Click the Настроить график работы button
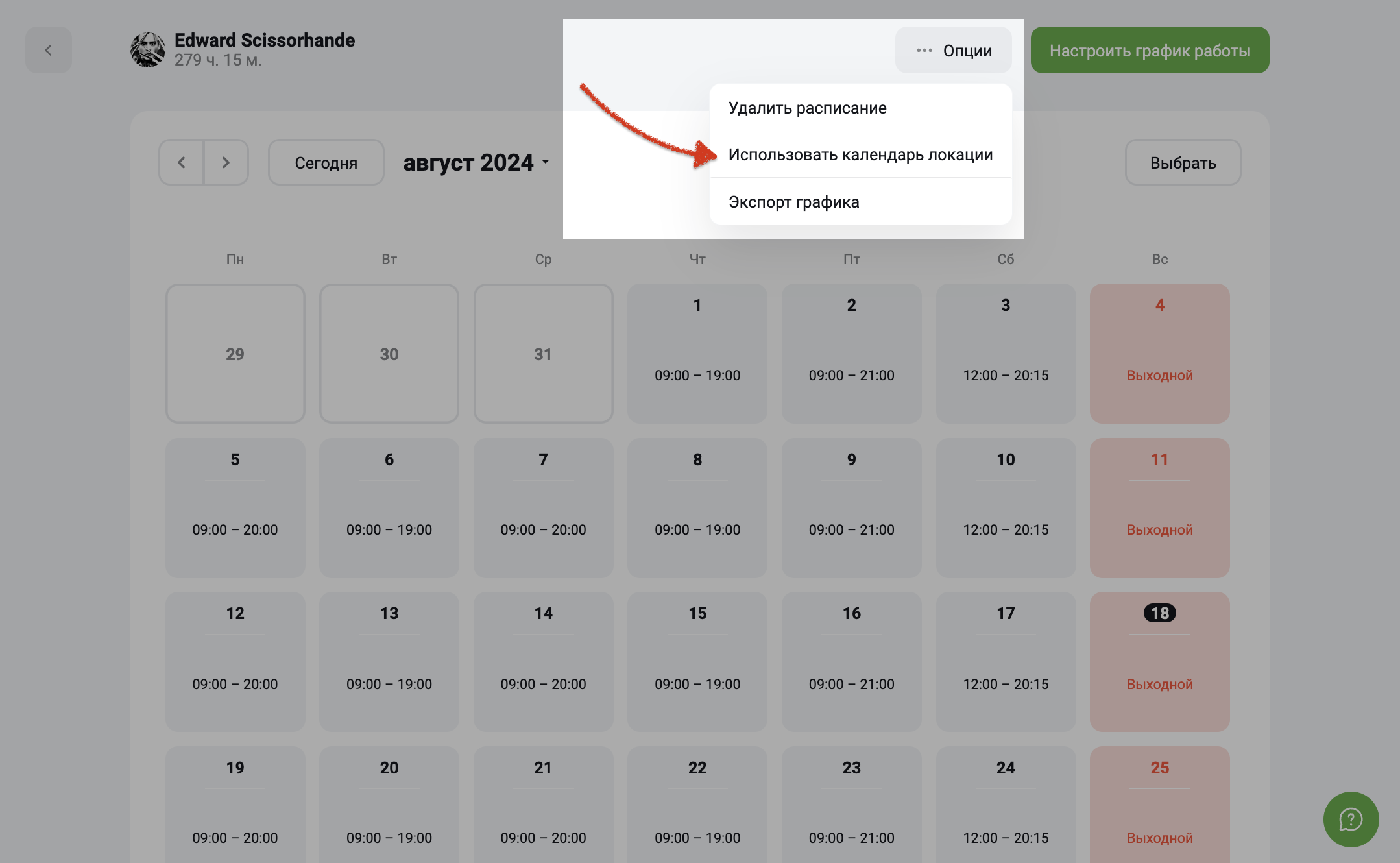1400x863 pixels. [1150, 50]
